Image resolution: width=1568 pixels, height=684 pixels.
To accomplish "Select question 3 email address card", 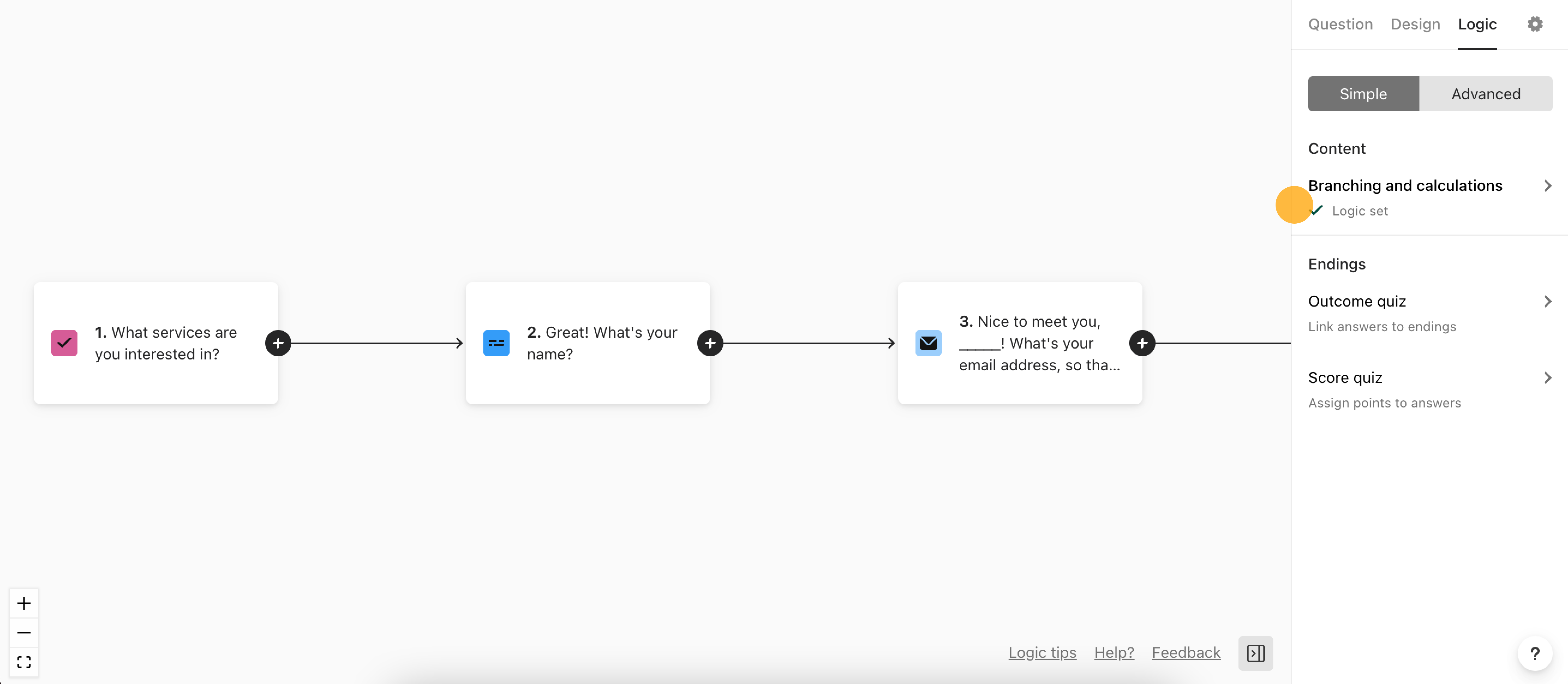I will click(x=1020, y=343).
